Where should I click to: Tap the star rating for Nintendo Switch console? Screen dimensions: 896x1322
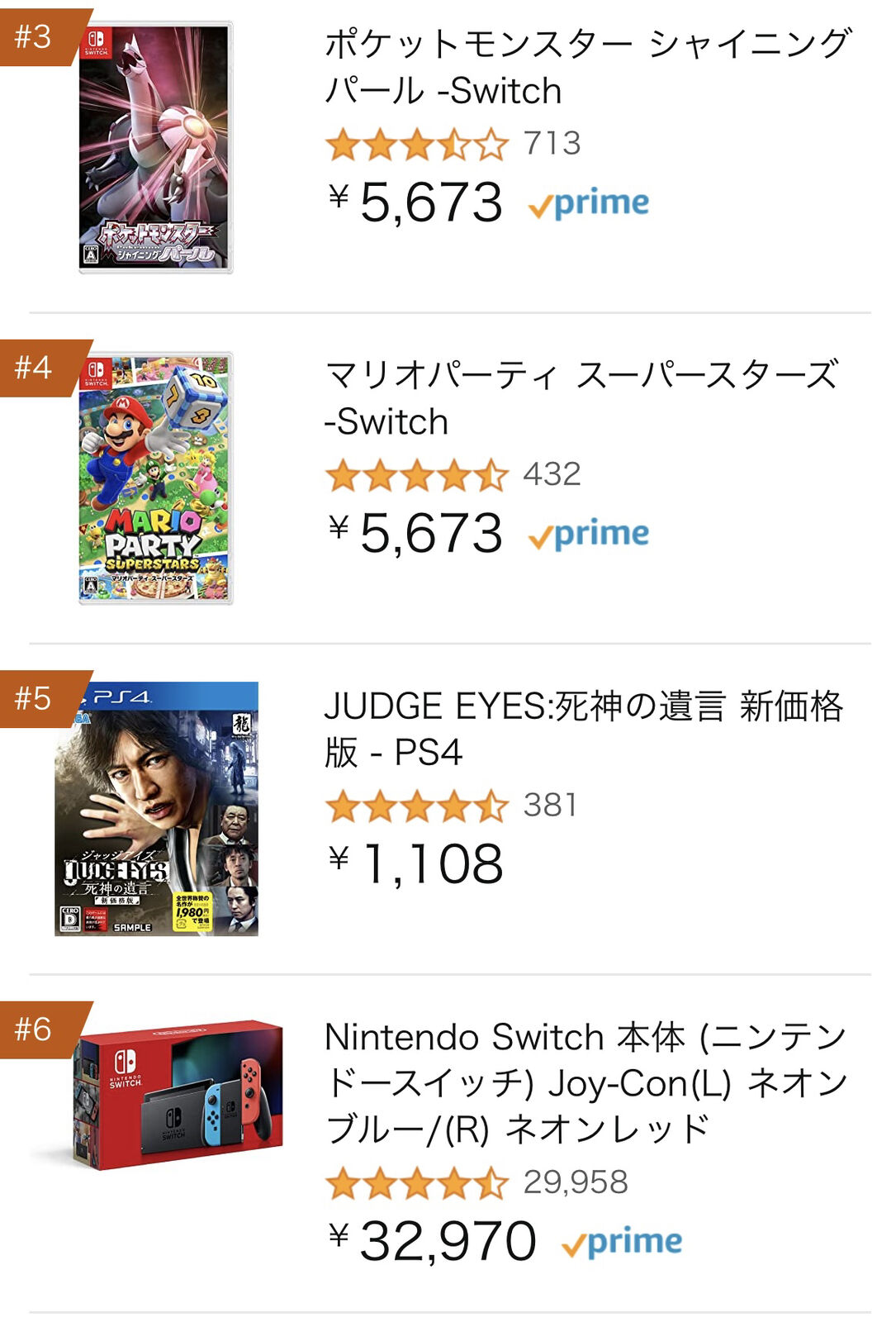point(417,1183)
